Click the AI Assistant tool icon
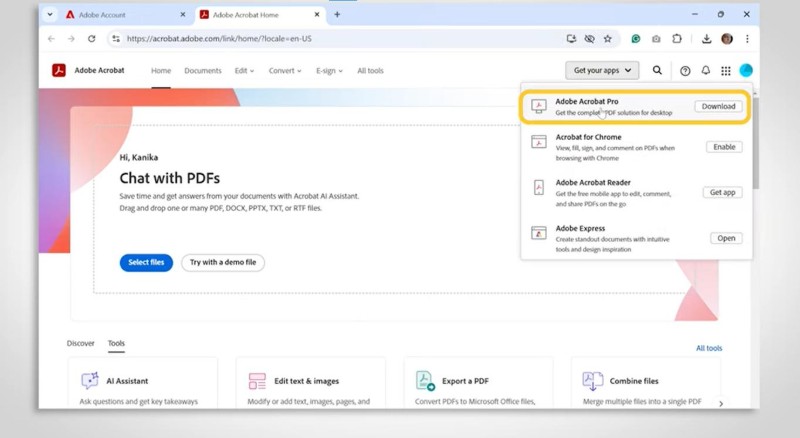The height and width of the screenshot is (438, 800). pyautogui.click(x=90, y=381)
